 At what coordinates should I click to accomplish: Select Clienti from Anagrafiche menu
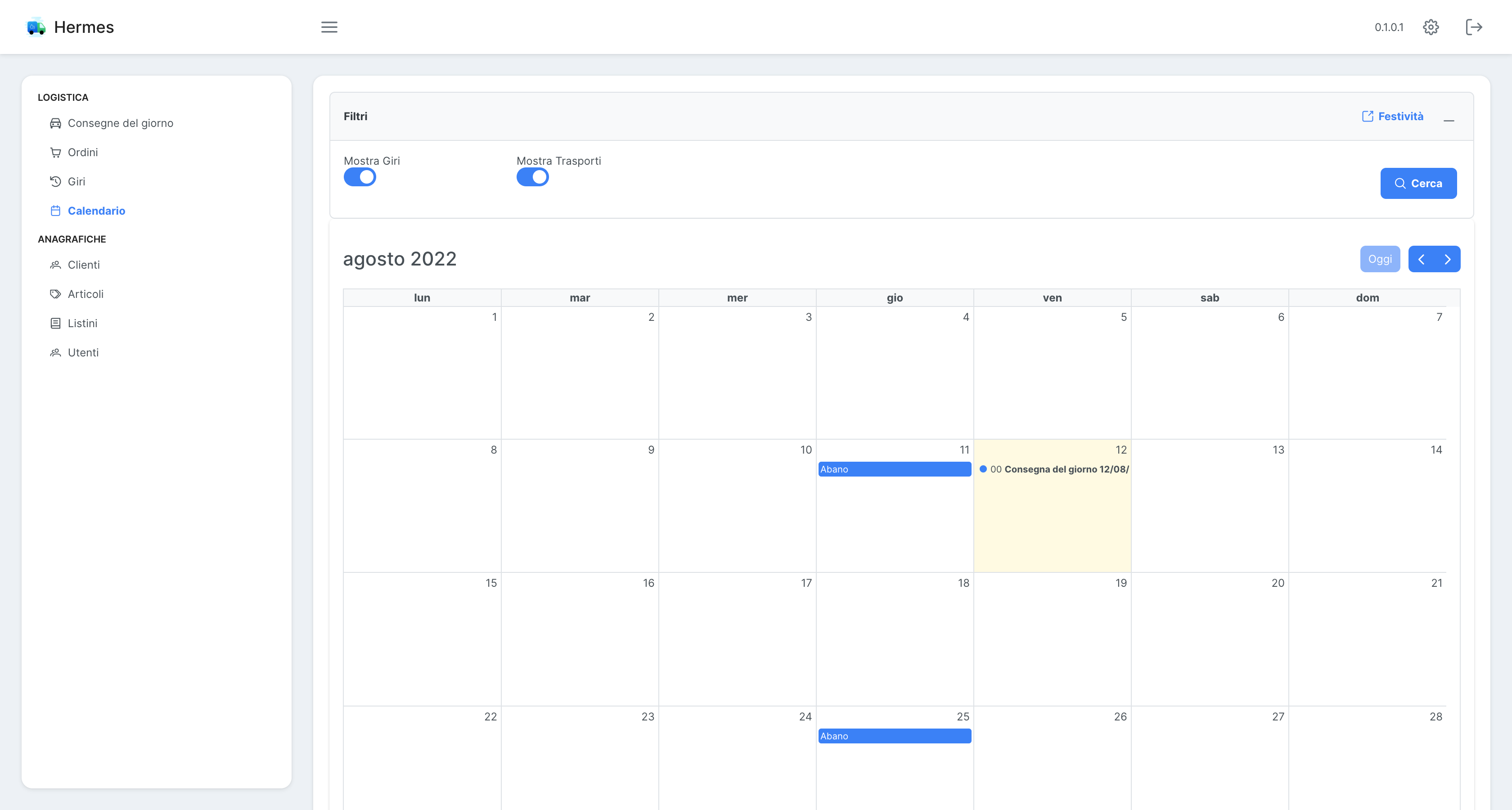[x=83, y=265]
